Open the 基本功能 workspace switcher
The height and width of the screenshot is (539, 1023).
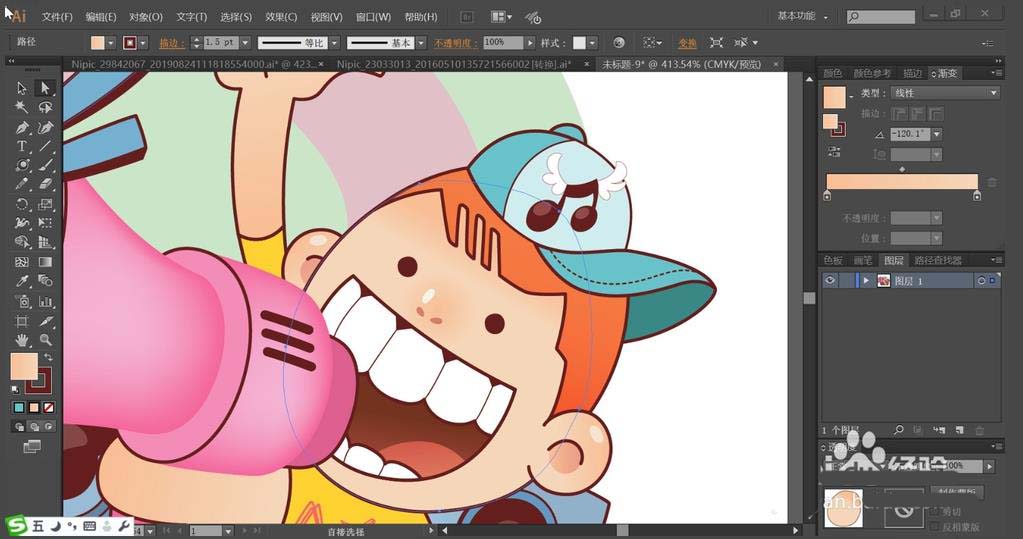802,16
